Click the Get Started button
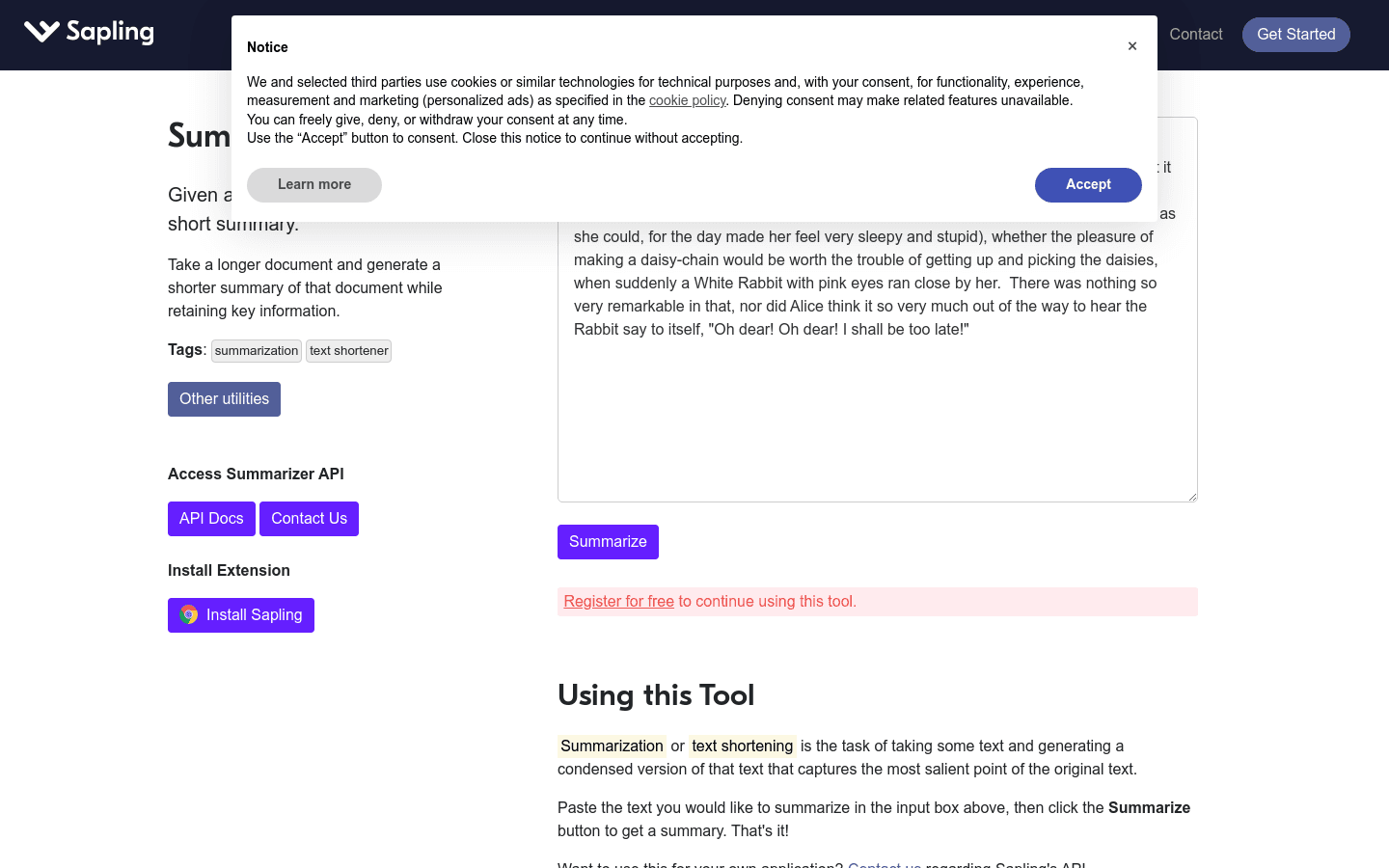1389x868 pixels. click(x=1295, y=35)
